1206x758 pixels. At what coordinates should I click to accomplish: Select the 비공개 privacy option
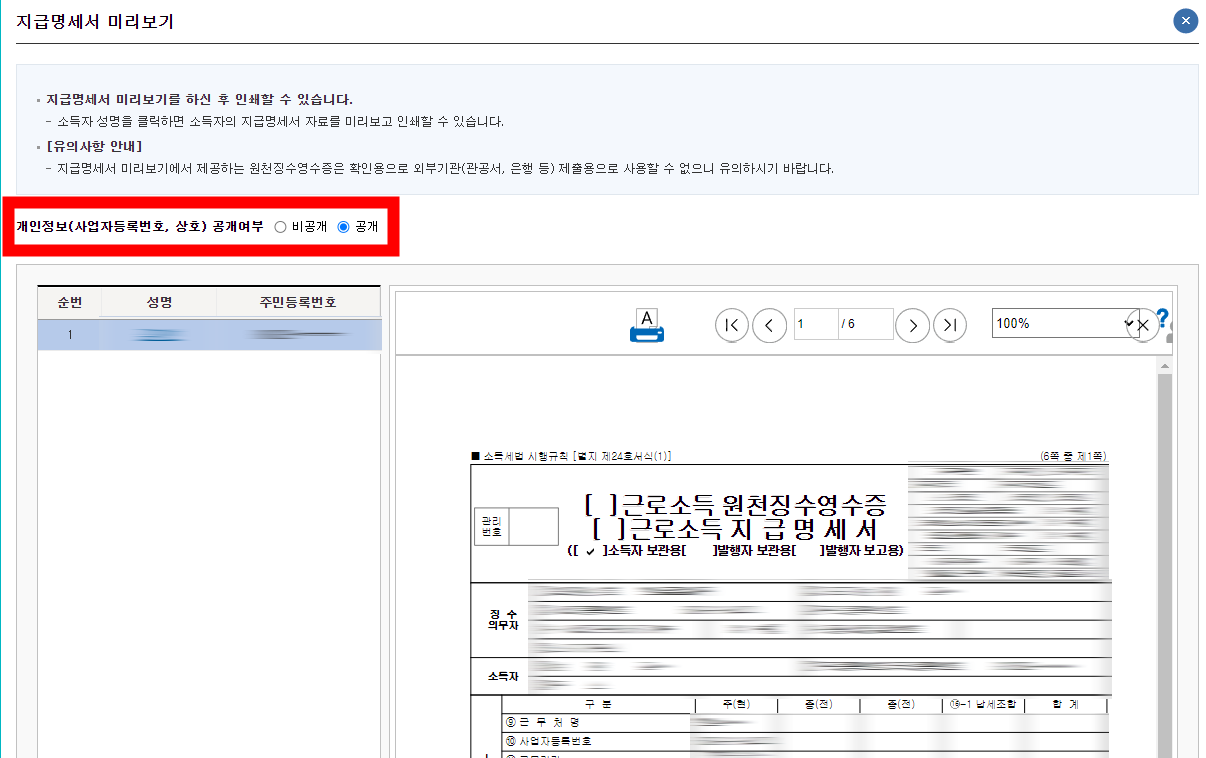coord(280,226)
